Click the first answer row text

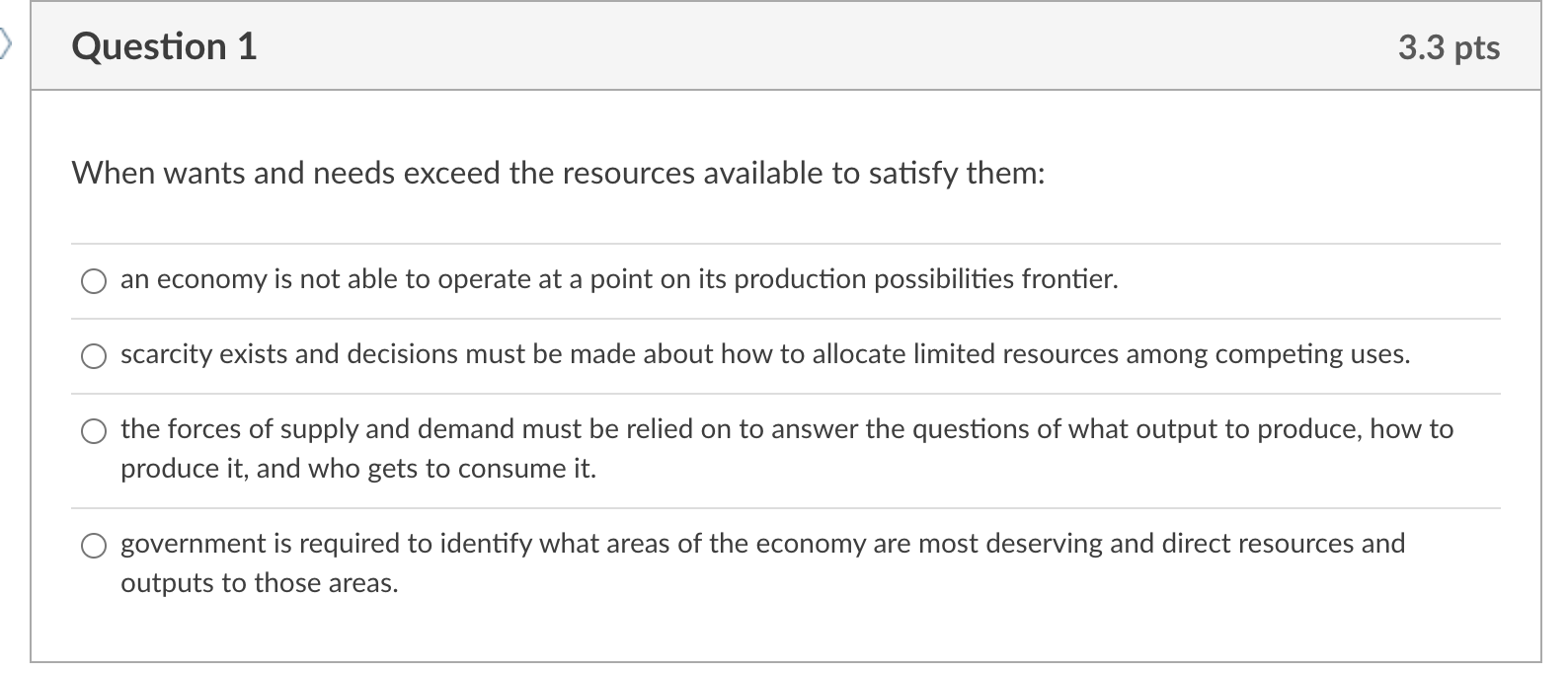click(x=619, y=280)
